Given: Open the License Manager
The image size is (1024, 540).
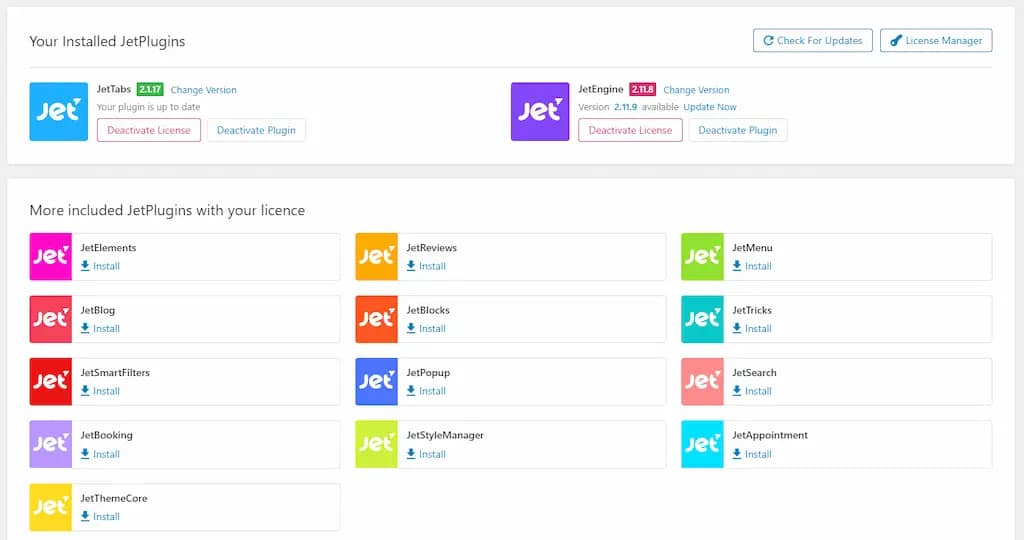Looking at the screenshot, I should point(936,41).
